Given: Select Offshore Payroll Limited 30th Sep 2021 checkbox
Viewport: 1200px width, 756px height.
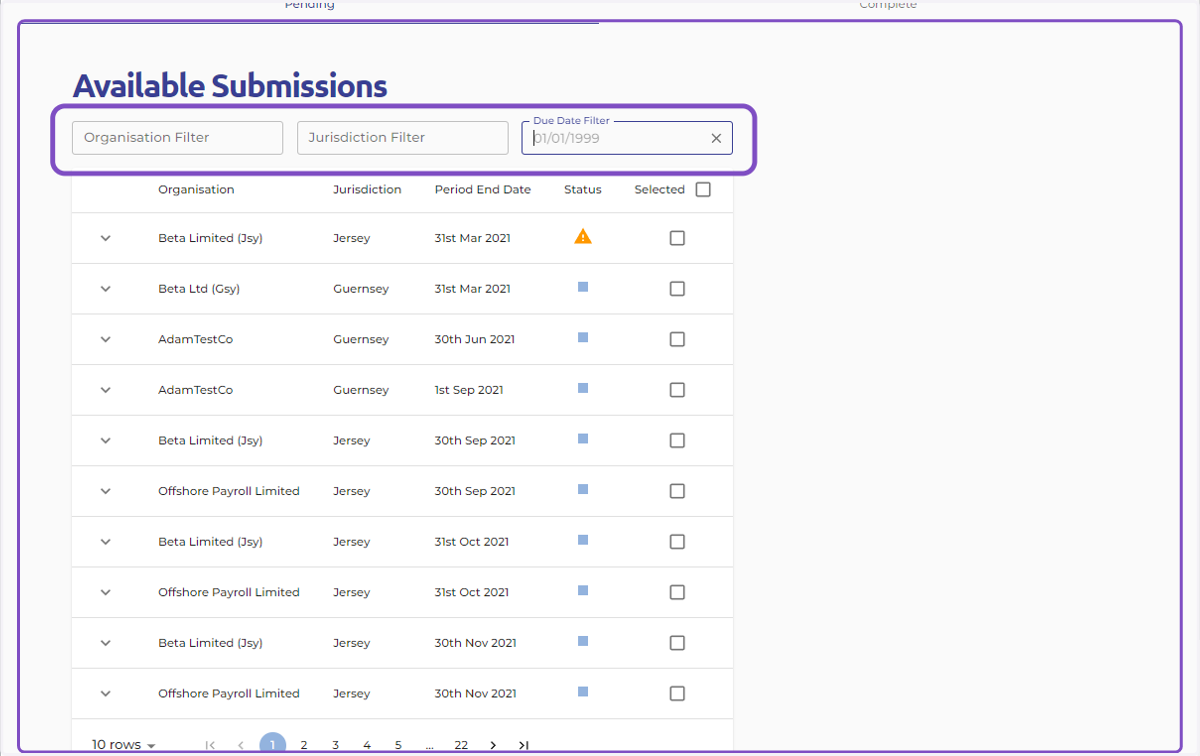Looking at the screenshot, I should tap(677, 491).
